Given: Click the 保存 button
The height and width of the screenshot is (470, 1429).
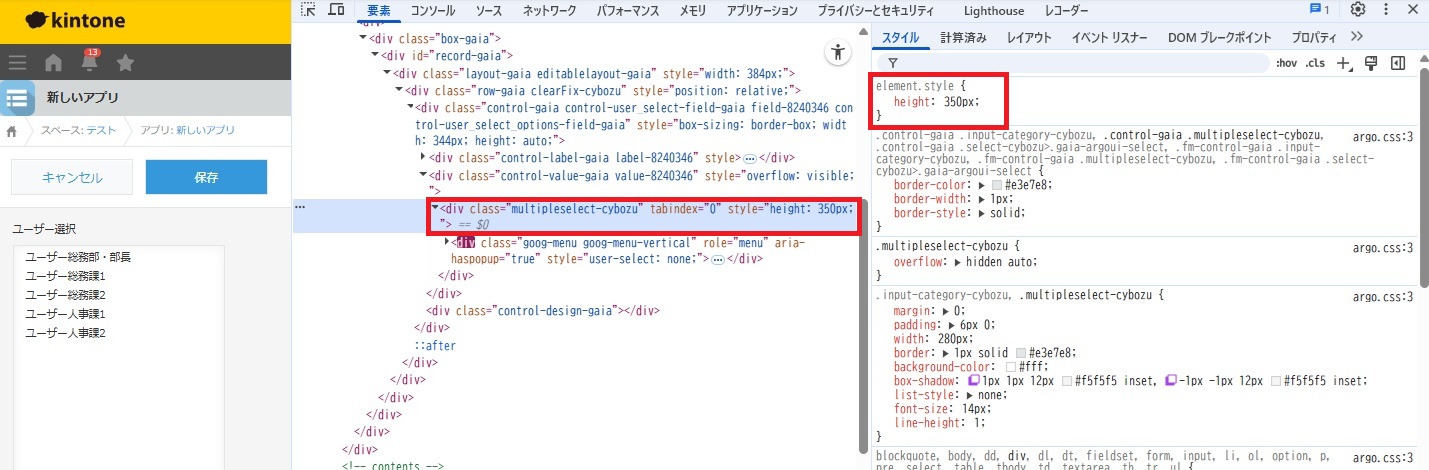Looking at the screenshot, I should pyautogui.click(x=206, y=177).
